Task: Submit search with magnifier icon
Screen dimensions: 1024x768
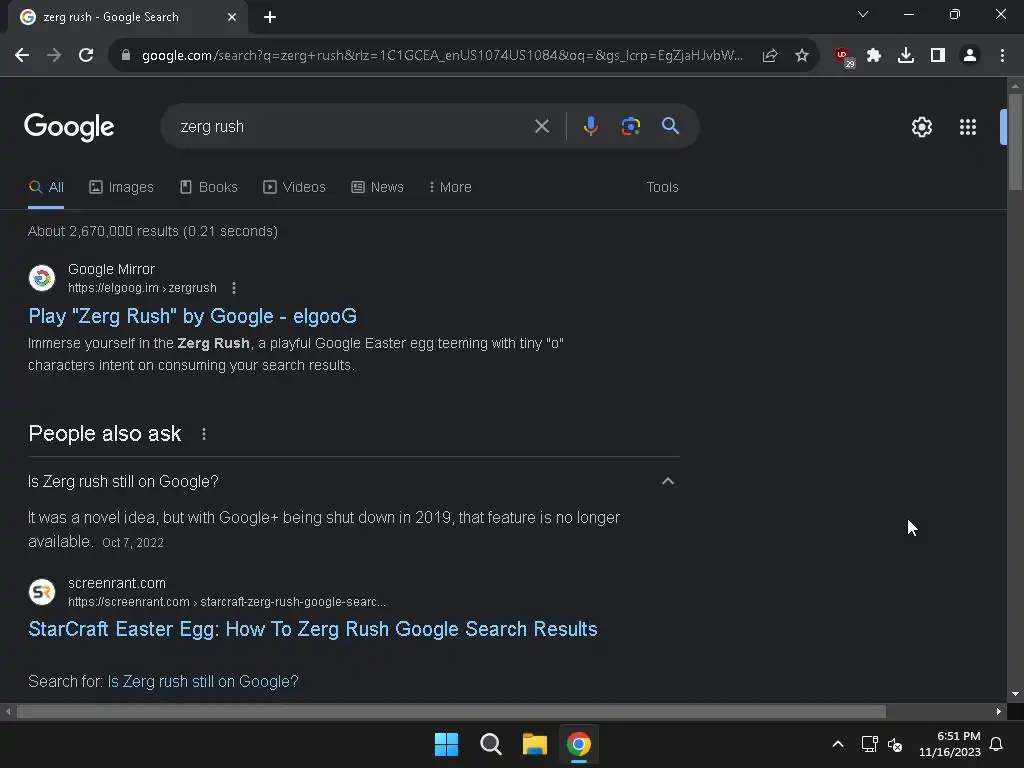Action: 671,126
